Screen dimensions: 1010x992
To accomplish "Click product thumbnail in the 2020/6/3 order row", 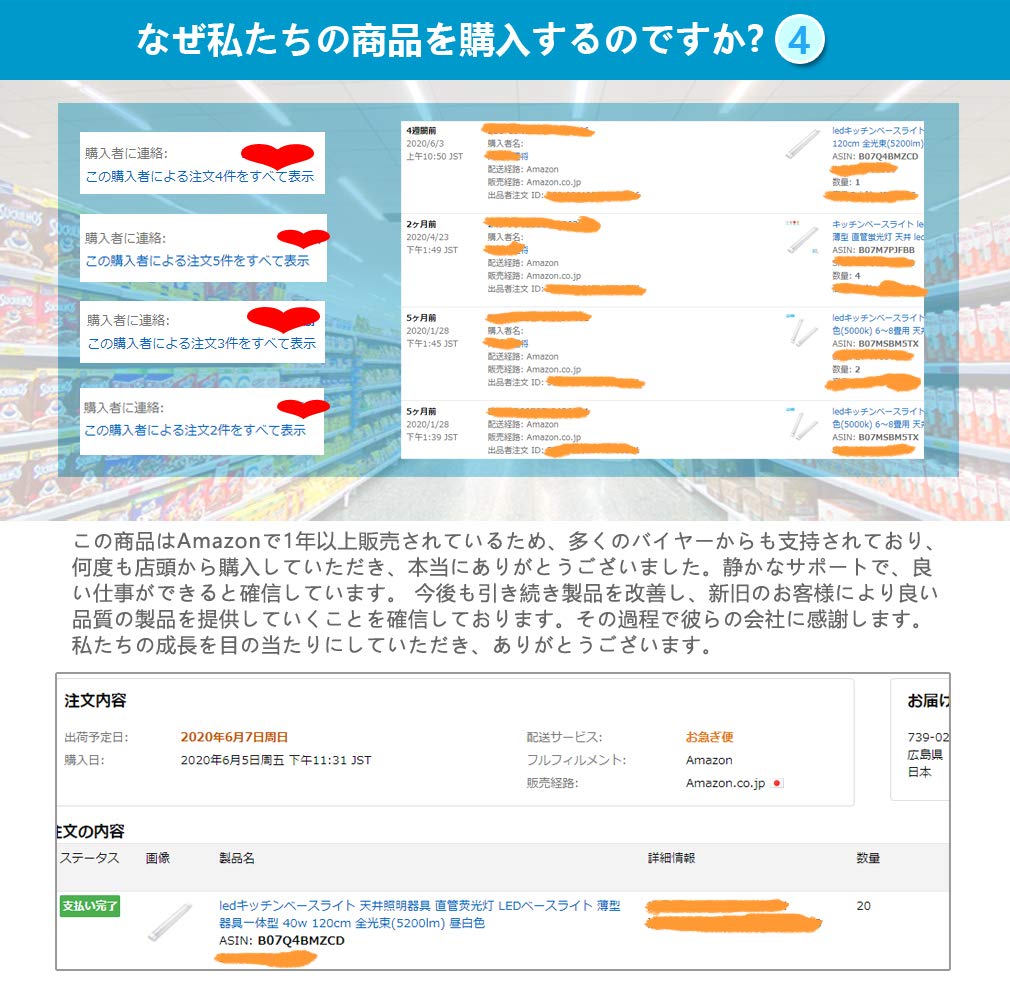I will tap(802, 144).
